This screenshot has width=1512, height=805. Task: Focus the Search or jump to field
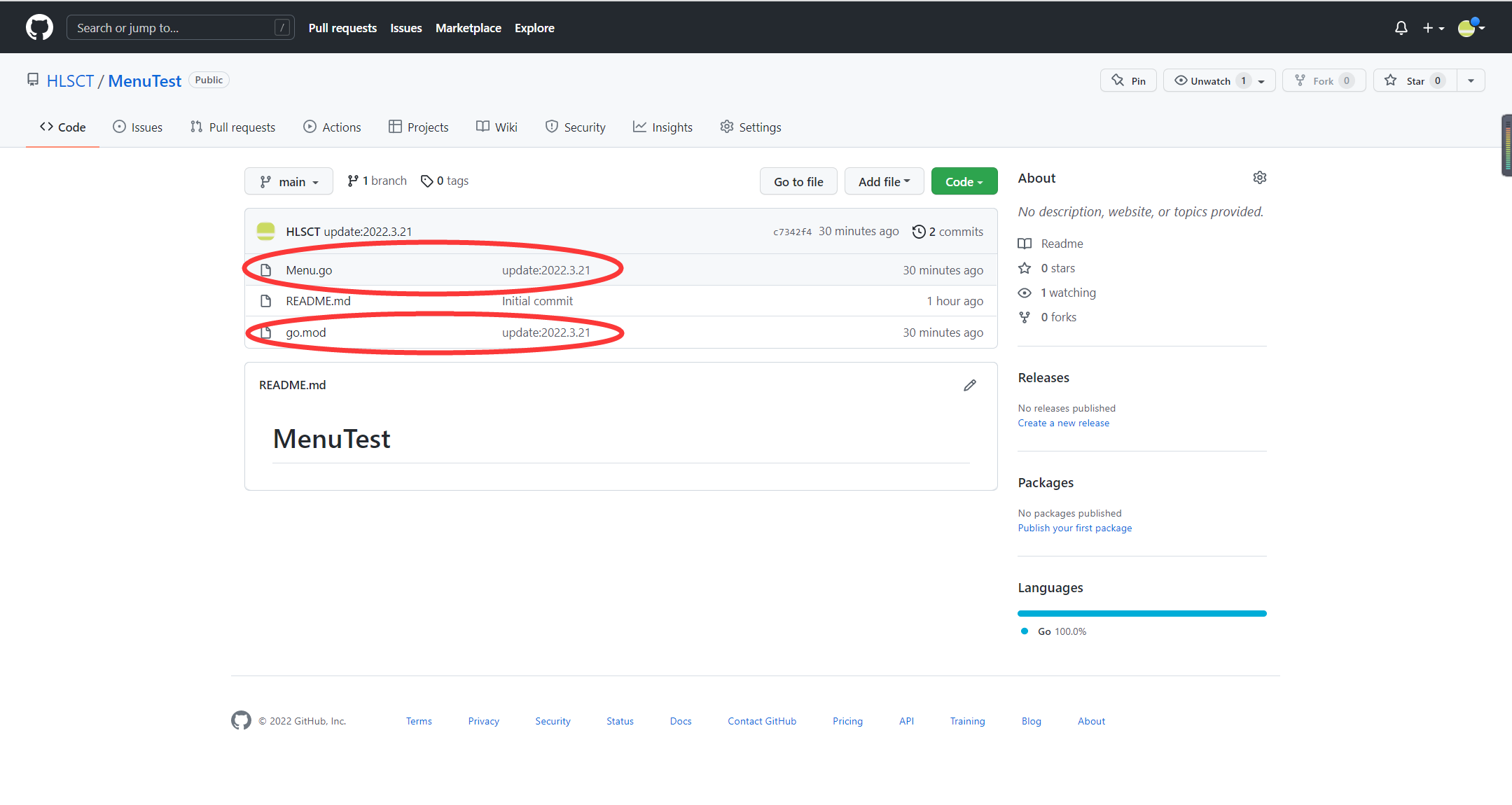pos(180,28)
